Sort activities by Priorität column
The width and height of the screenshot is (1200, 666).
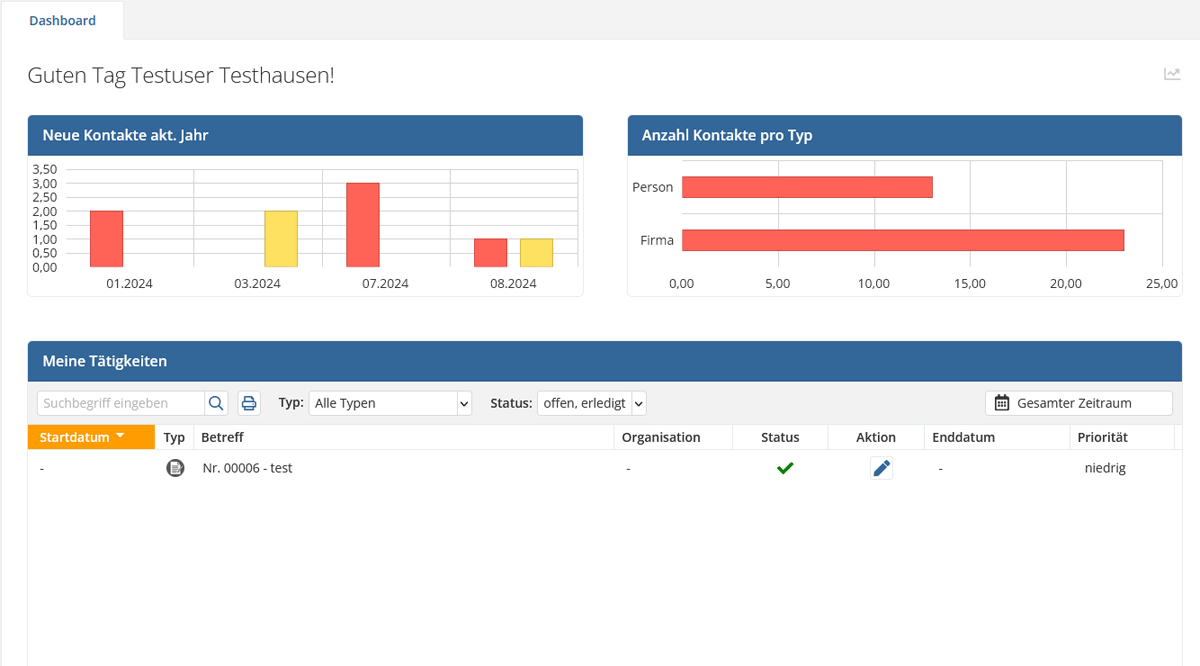click(1101, 437)
